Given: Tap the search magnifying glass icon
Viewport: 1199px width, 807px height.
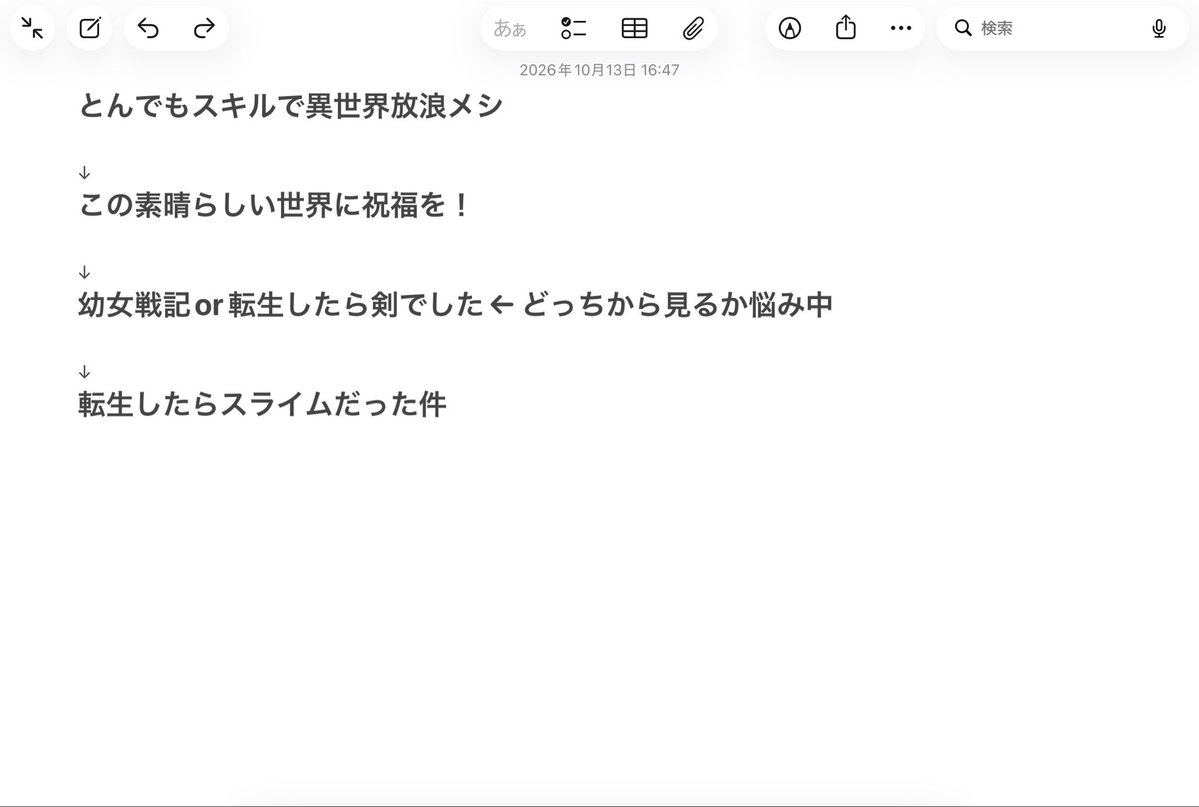Looking at the screenshot, I should 963,28.
